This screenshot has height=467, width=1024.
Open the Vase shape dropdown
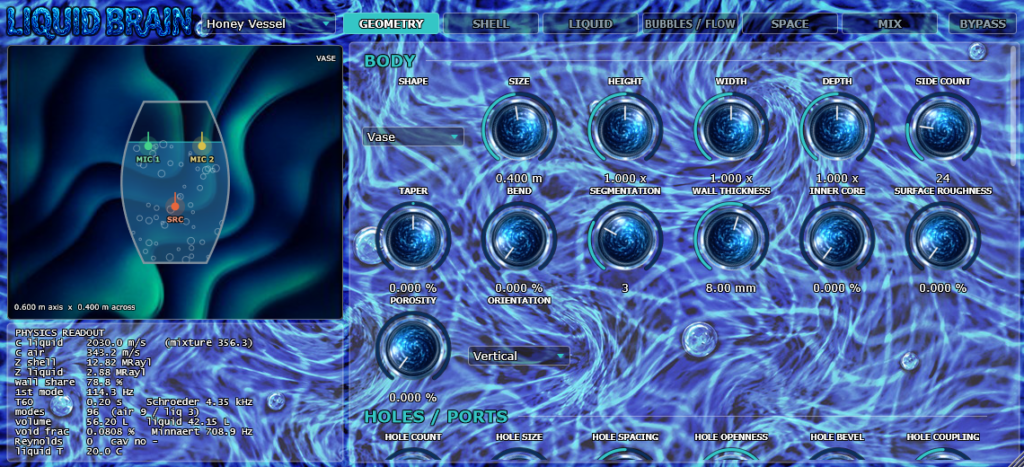[413, 137]
